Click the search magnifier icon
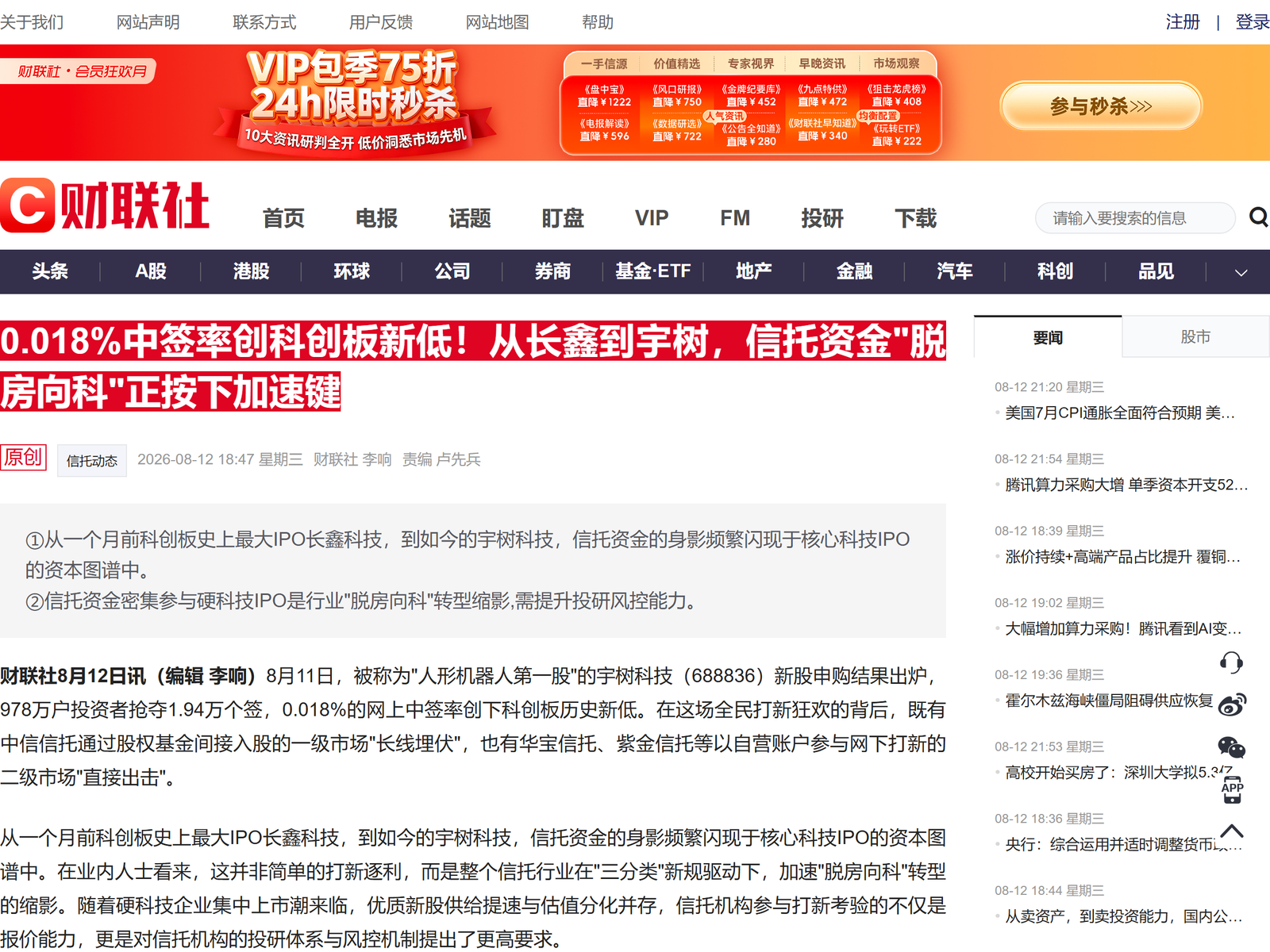The height and width of the screenshot is (952, 1270). tap(1258, 217)
